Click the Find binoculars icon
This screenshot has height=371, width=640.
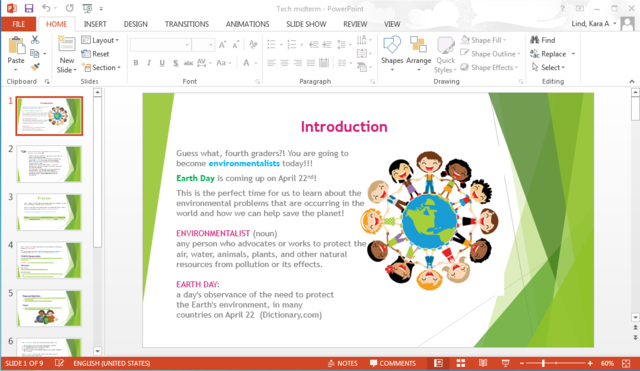click(535, 40)
